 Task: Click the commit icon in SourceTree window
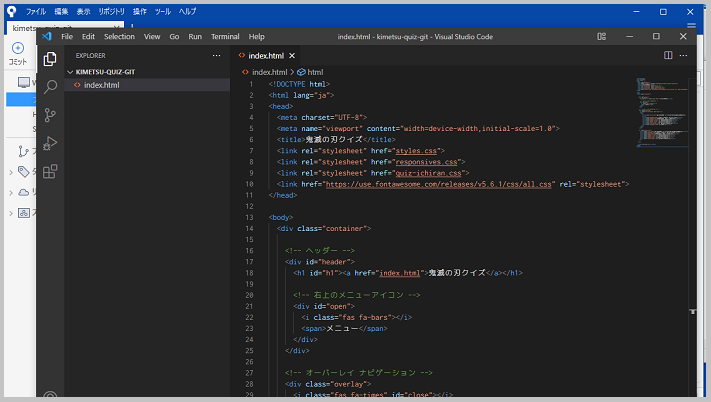click(x=18, y=48)
